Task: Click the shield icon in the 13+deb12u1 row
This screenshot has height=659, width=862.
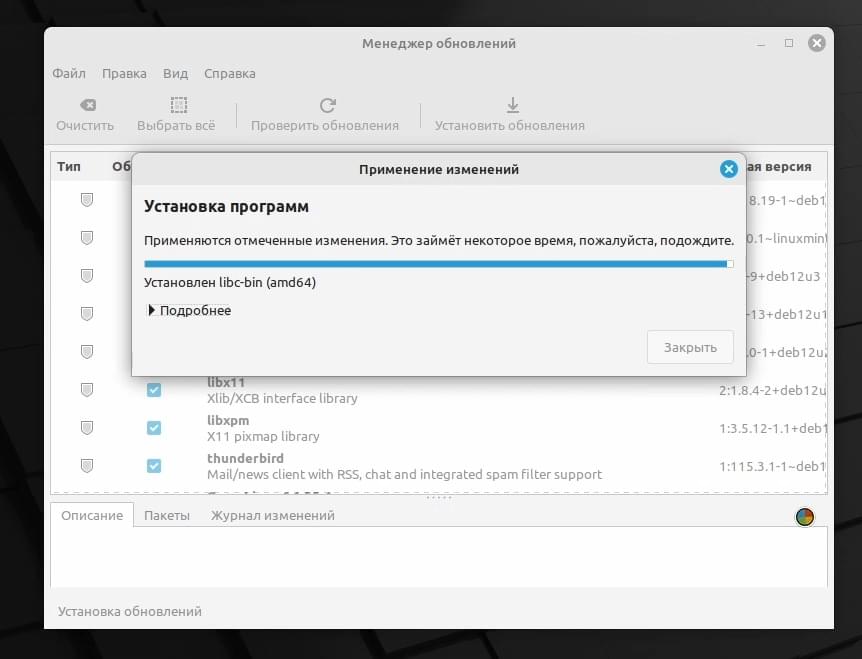Action: click(x=87, y=313)
